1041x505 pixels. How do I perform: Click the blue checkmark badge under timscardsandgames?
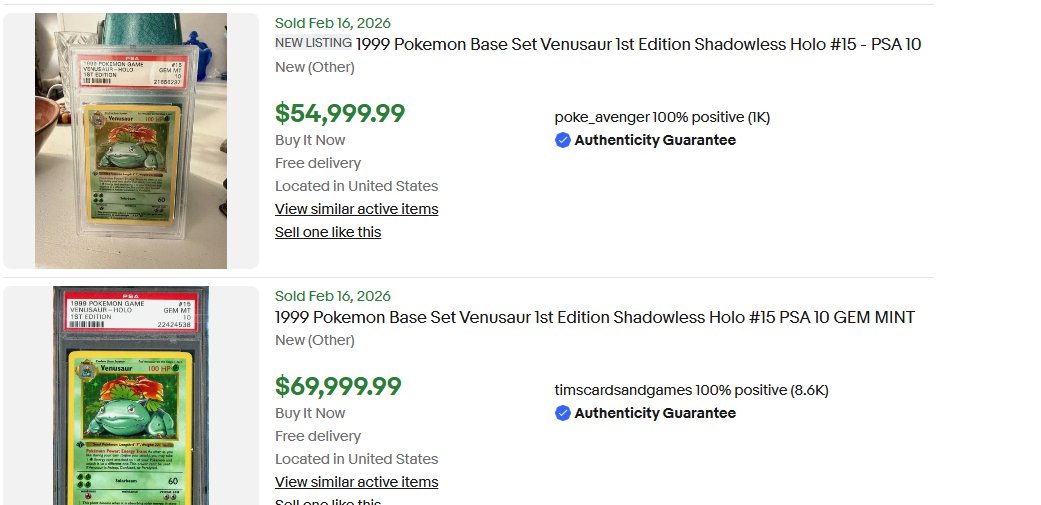[x=563, y=414]
